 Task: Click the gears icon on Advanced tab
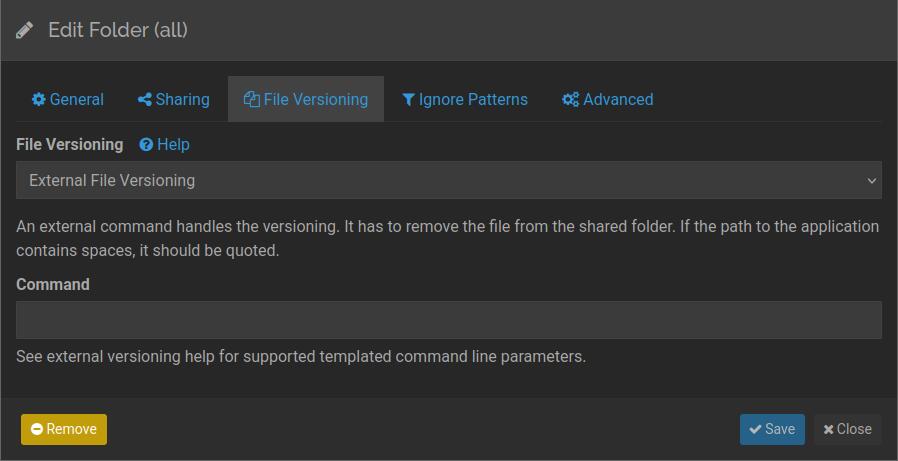coord(570,100)
